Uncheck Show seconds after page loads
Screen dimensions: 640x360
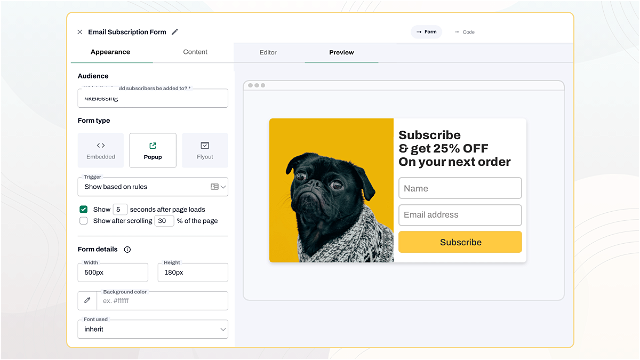84,209
